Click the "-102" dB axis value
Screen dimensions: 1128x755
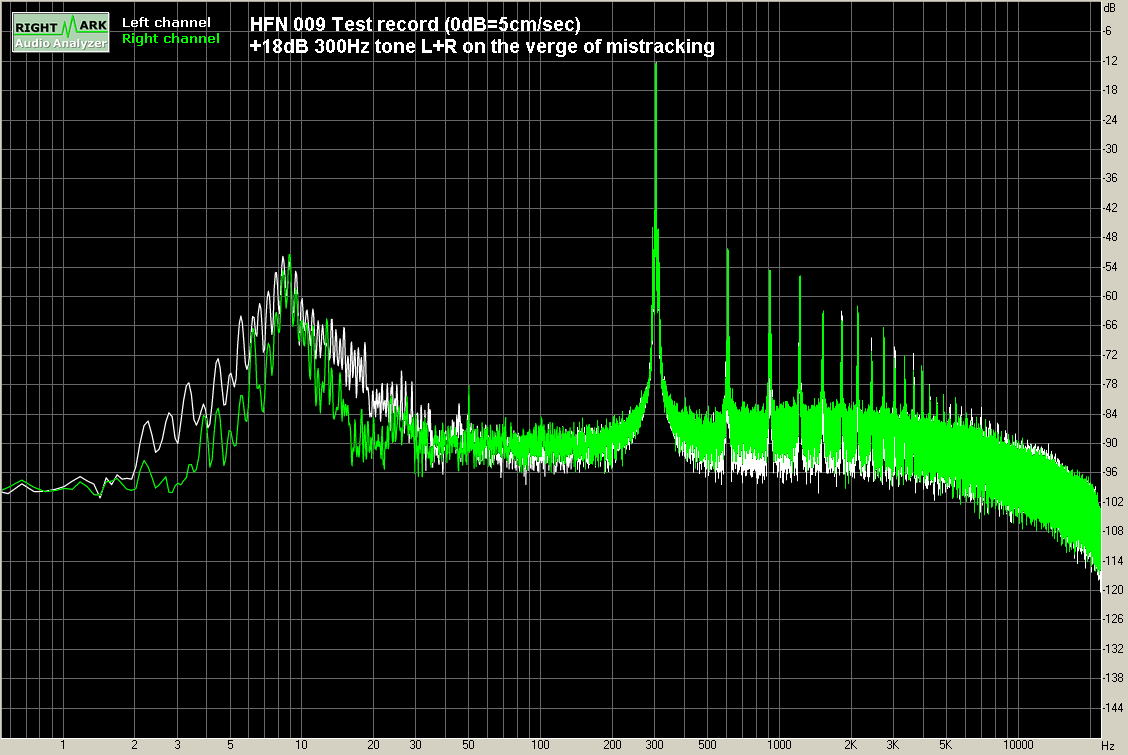click(1113, 502)
